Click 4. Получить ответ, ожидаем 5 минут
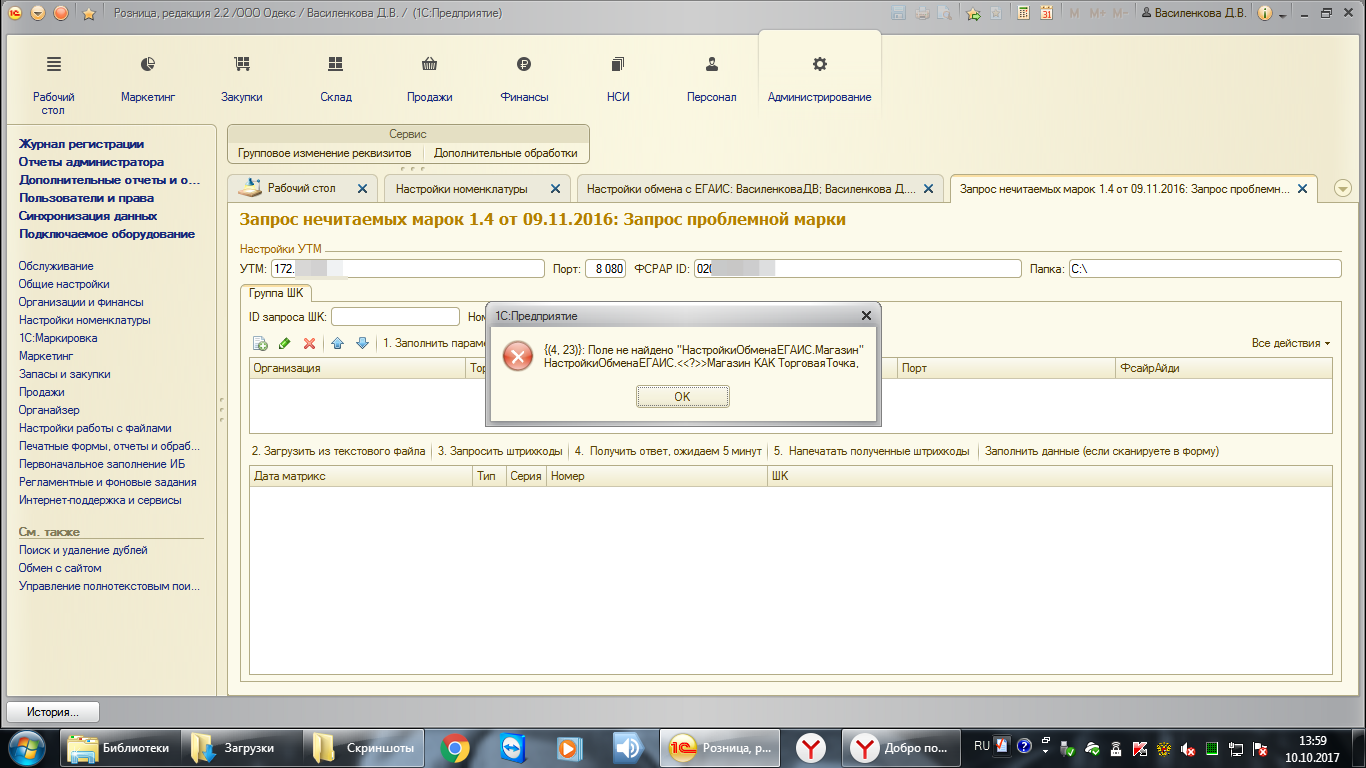Screen dimensions: 1366x768 point(668,451)
